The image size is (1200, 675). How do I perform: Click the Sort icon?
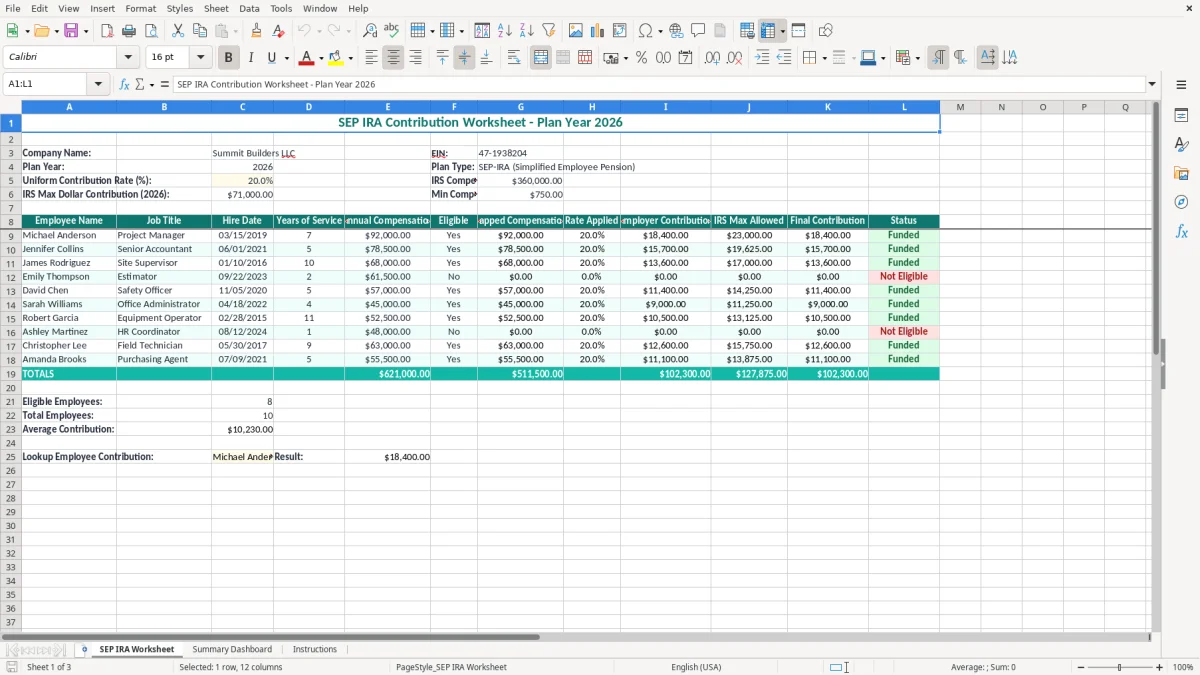[482, 31]
